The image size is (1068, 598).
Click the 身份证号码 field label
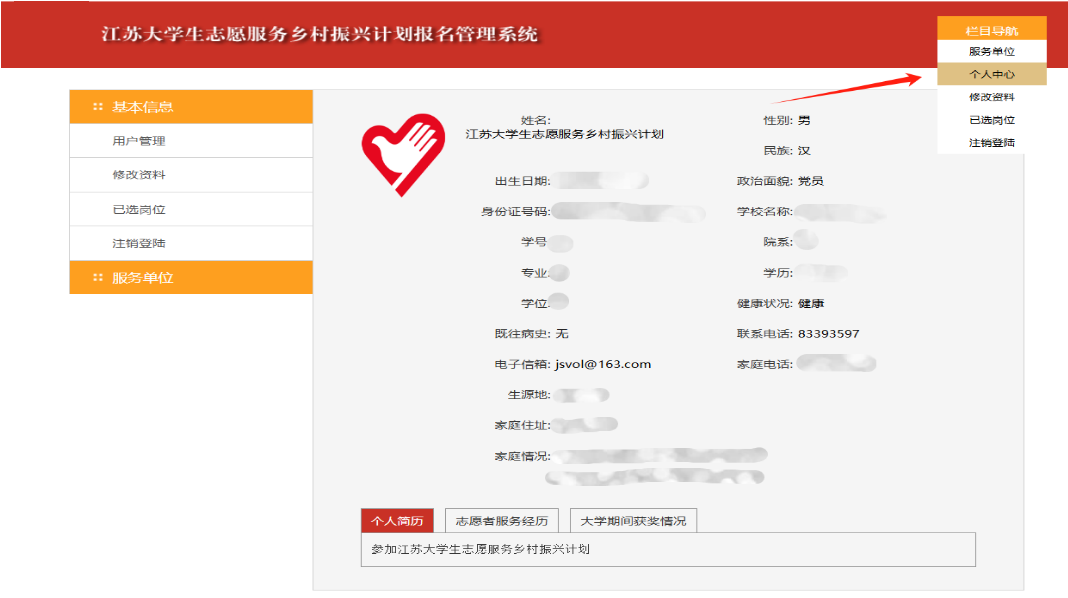click(x=515, y=212)
